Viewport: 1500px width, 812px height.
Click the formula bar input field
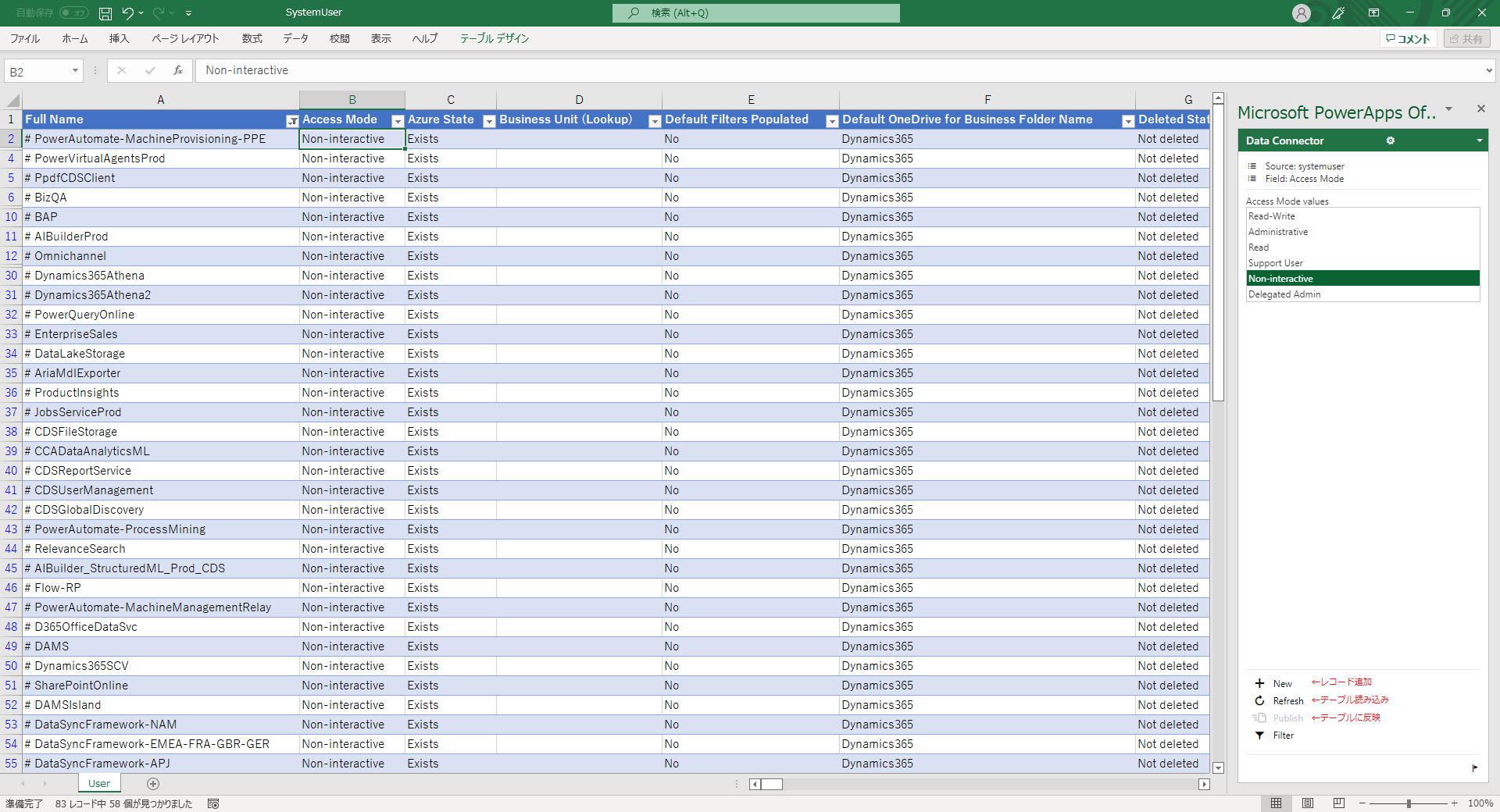[x=839, y=70]
